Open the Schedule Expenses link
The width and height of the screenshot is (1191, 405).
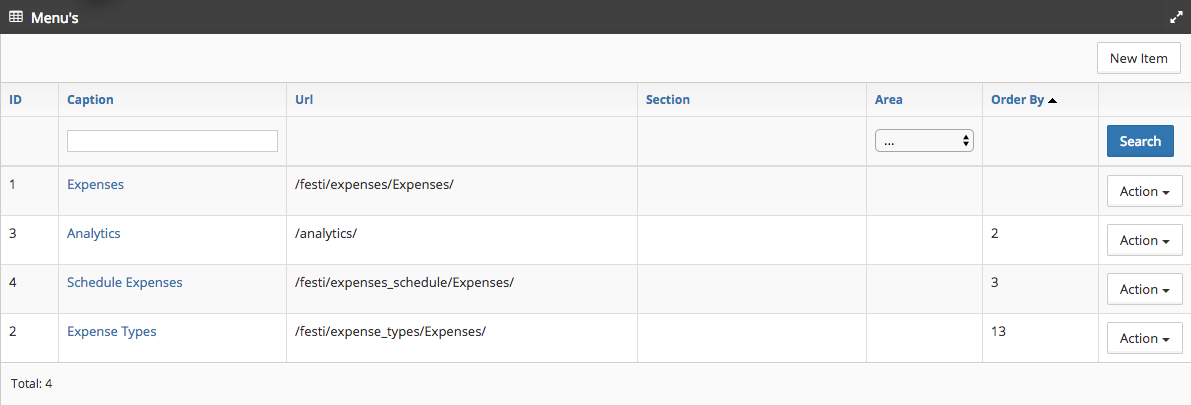click(x=124, y=282)
